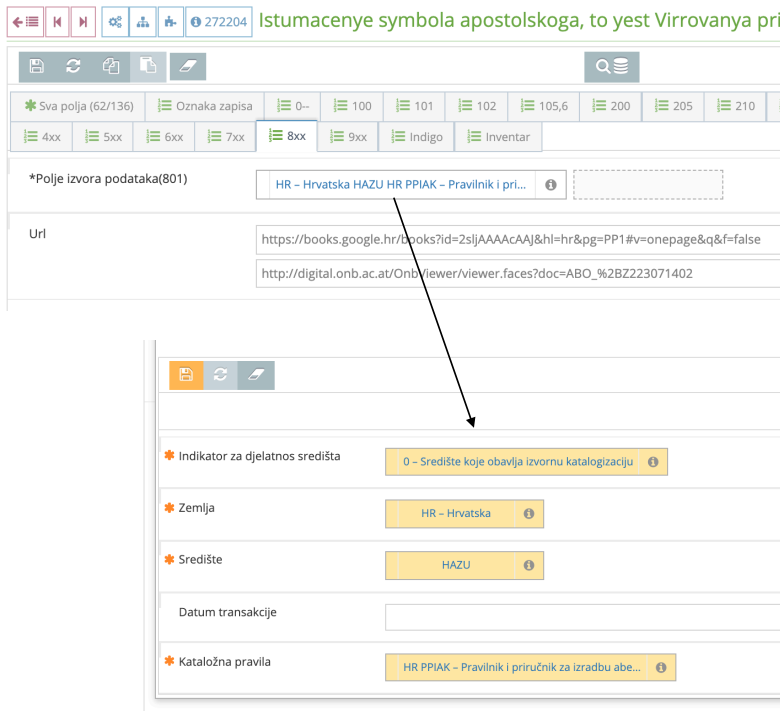Open the Inventar tab
The width and height of the screenshot is (780, 711).
point(498,136)
